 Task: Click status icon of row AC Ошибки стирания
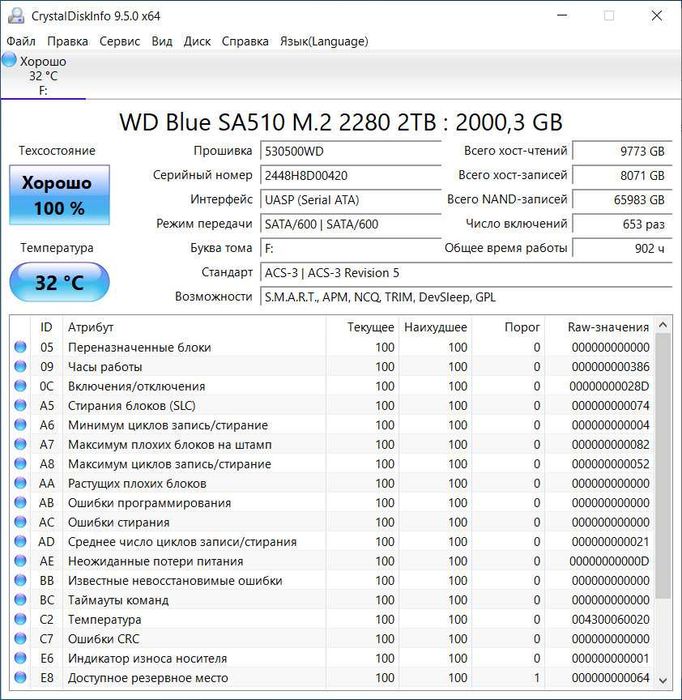click(21, 521)
